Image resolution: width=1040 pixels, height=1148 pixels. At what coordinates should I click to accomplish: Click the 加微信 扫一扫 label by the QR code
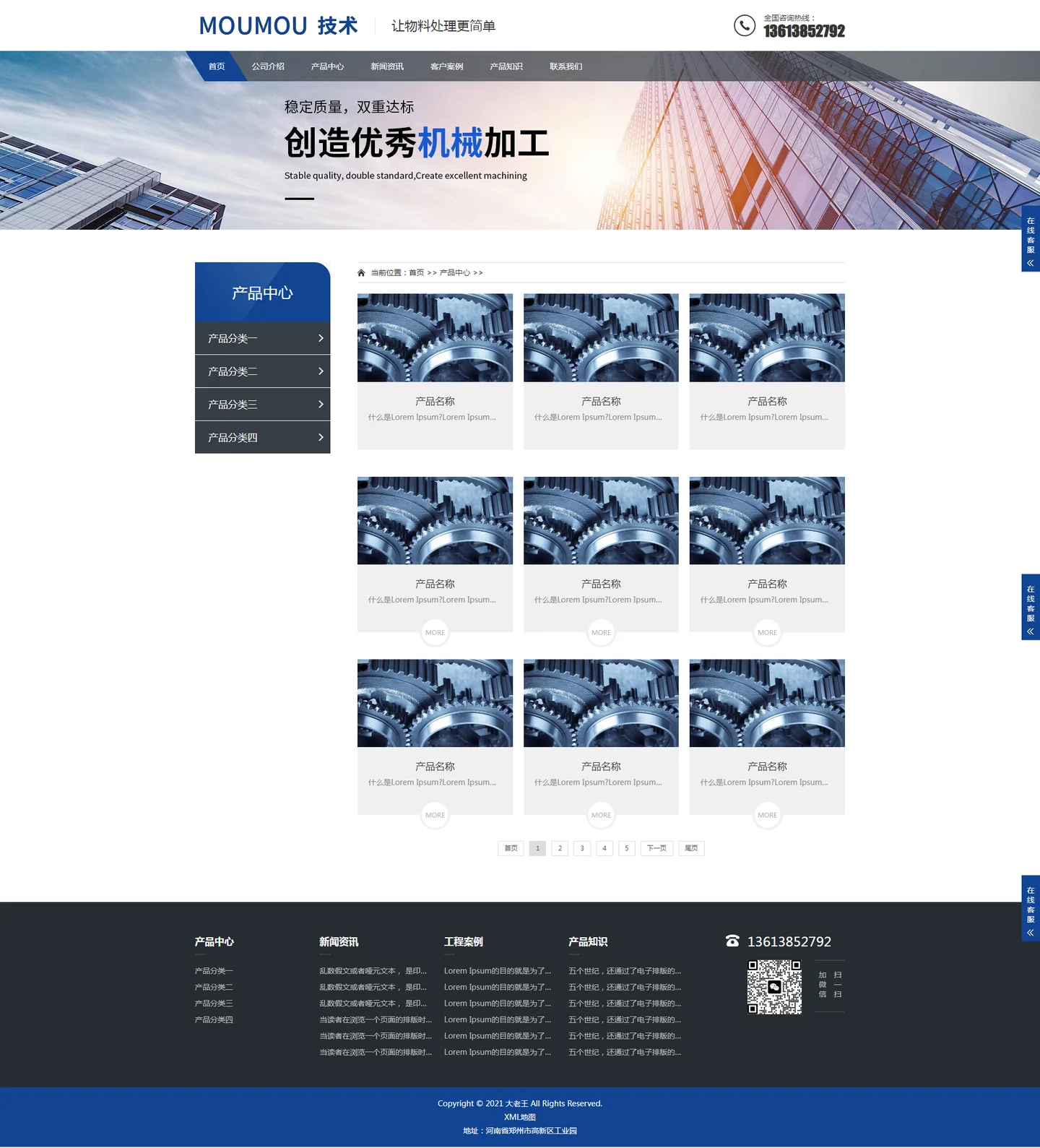(830, 985)
